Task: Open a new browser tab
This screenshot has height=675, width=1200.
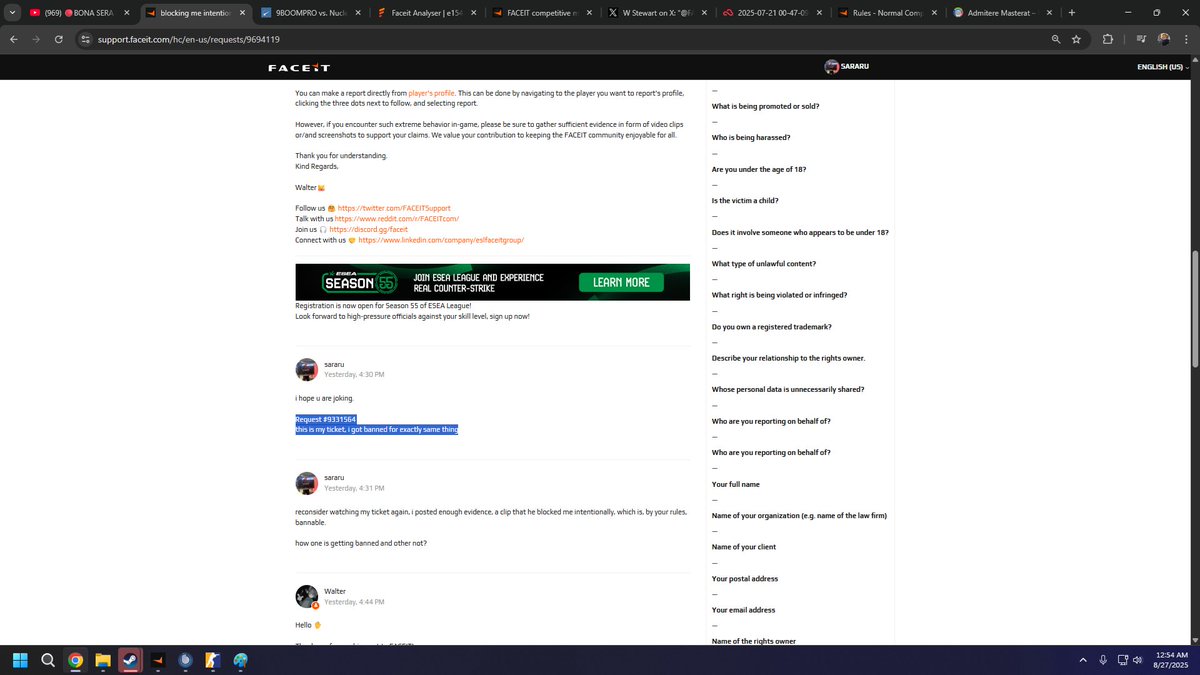Action: click(1072, 13)
